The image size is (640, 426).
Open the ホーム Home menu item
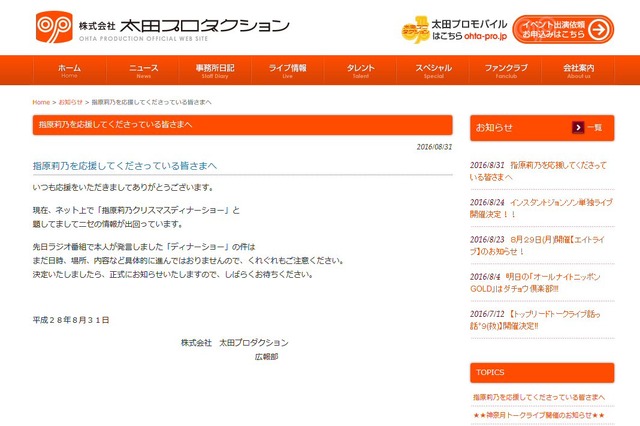pyautogui.click(x=69, y=70)
